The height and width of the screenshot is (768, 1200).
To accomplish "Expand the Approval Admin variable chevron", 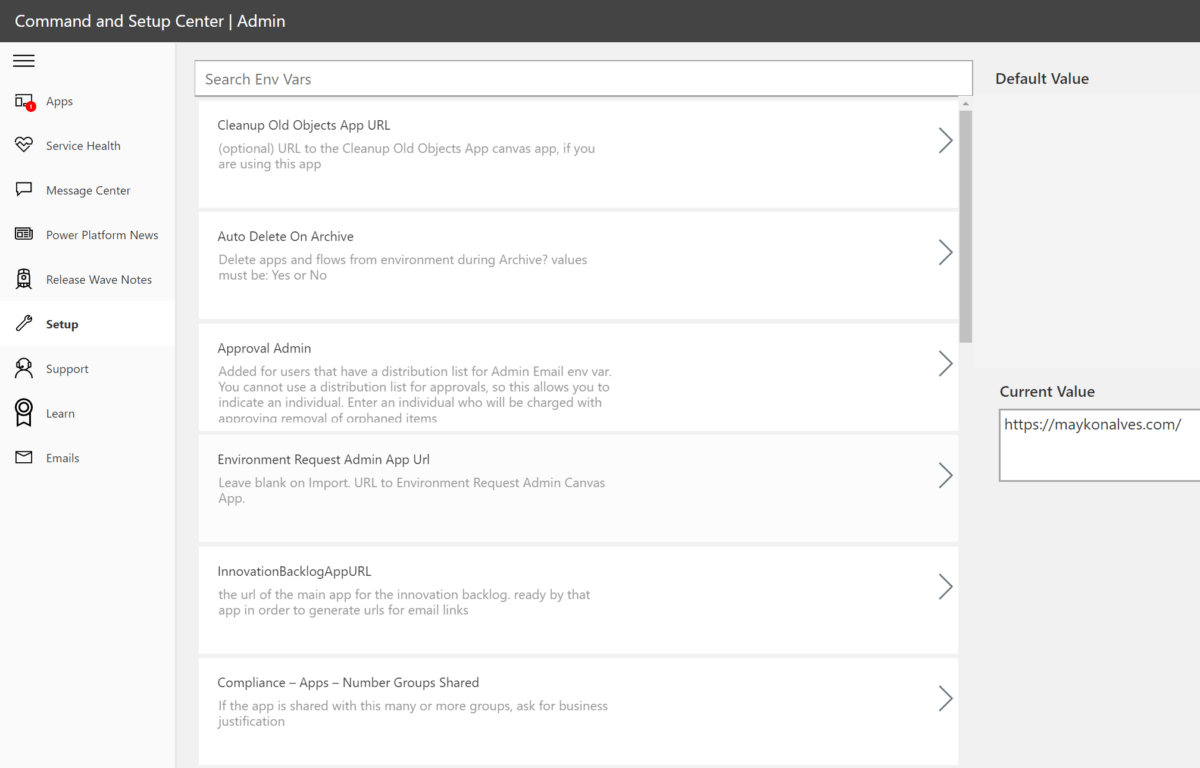I will (x=945, y=363).
